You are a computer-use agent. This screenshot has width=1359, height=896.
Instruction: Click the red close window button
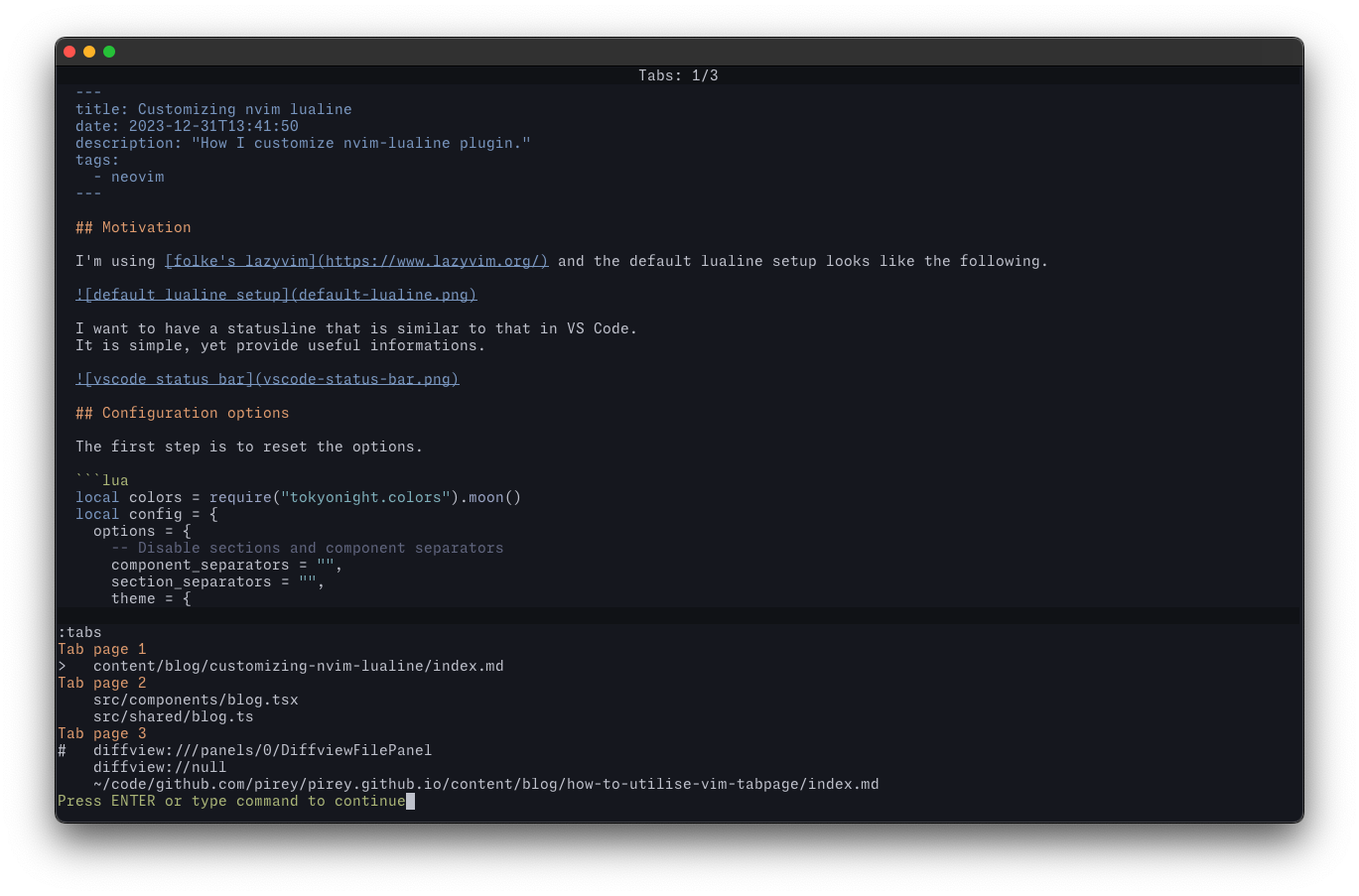coord(69,52)
